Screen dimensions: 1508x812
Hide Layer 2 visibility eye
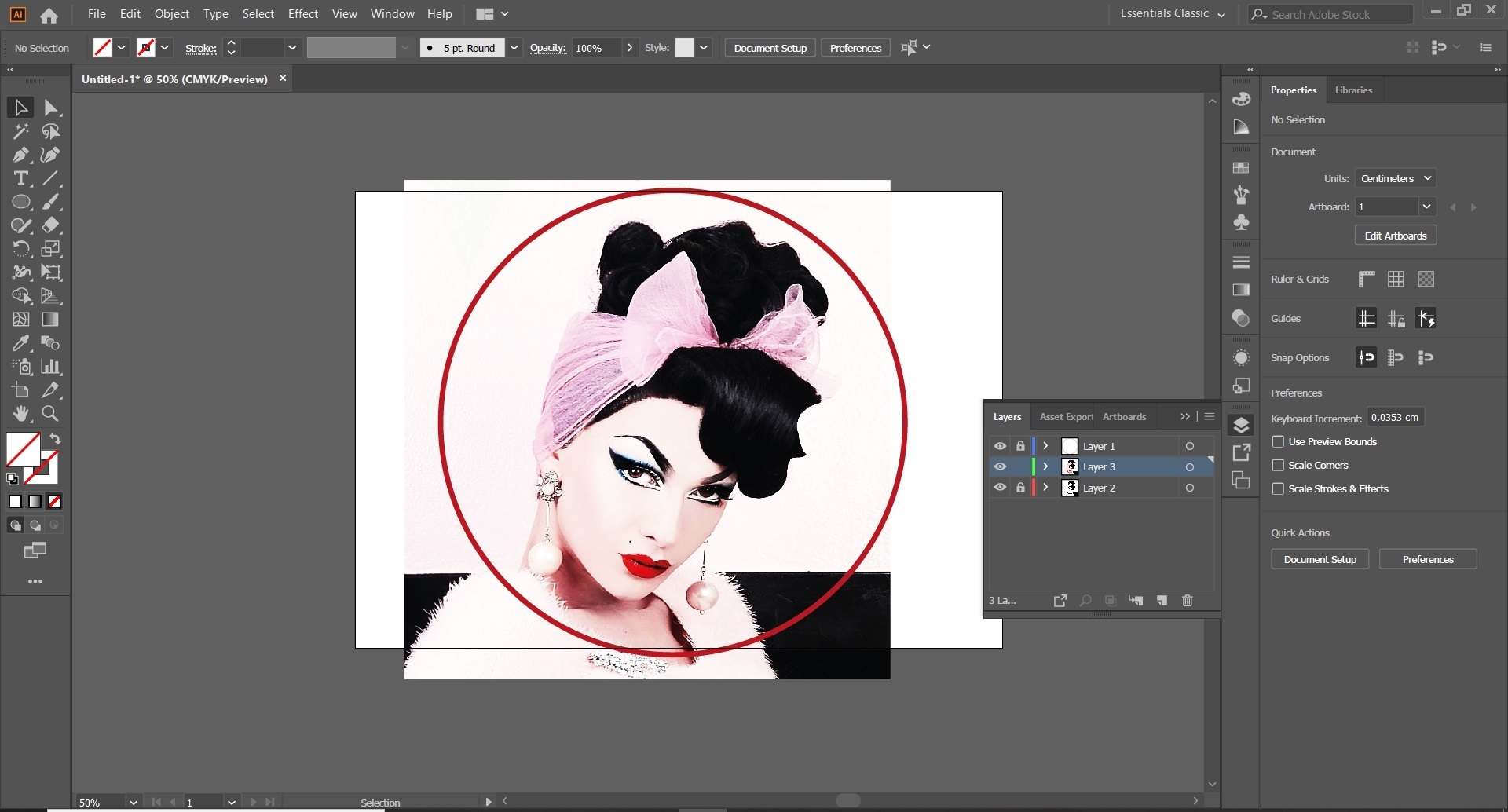[x=1000, y=488]
